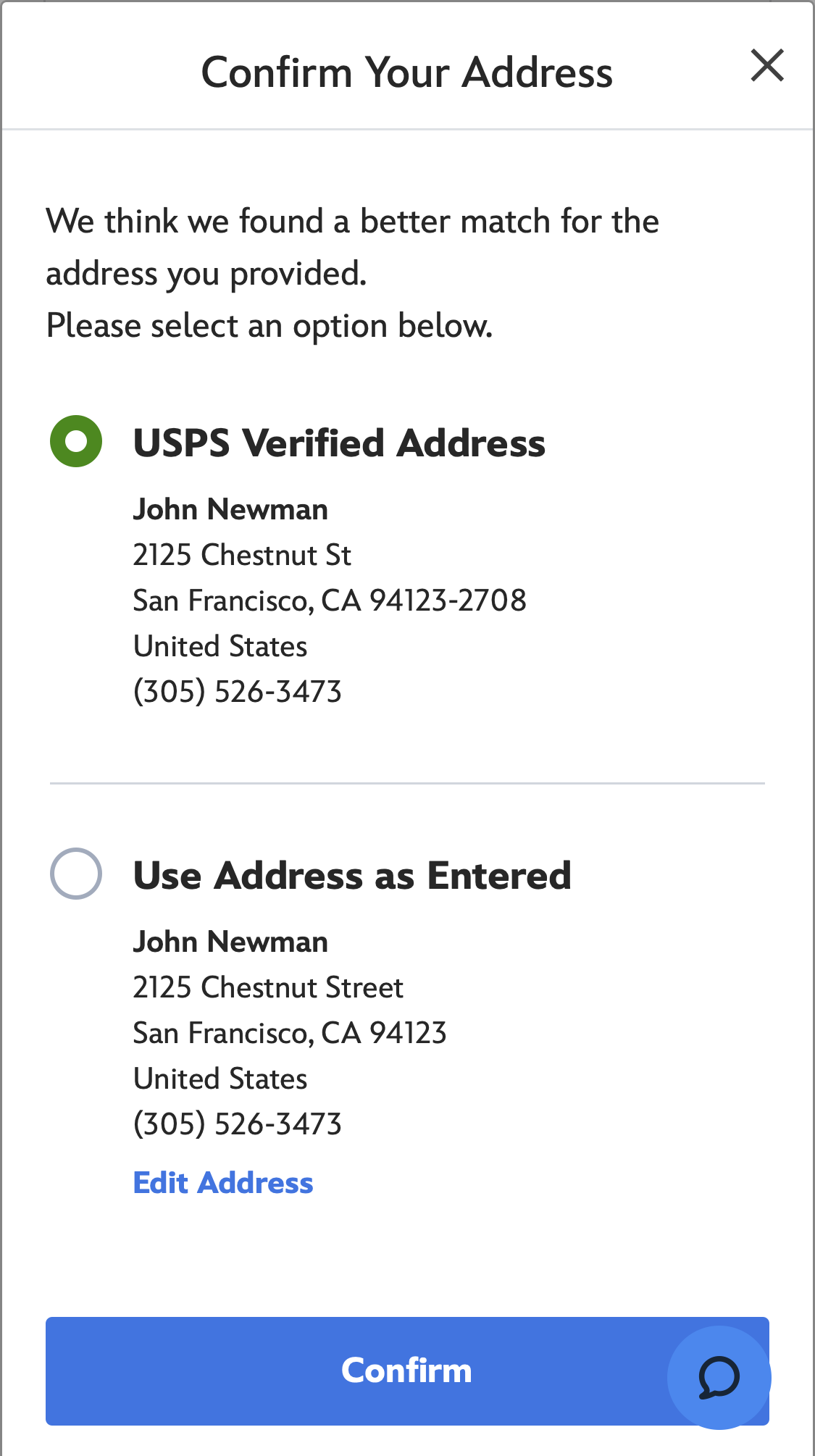815x1456 pixels.
Task: Click phone number under USPS Verified Address
Action: pyautogui.click(x=238, y=691)
